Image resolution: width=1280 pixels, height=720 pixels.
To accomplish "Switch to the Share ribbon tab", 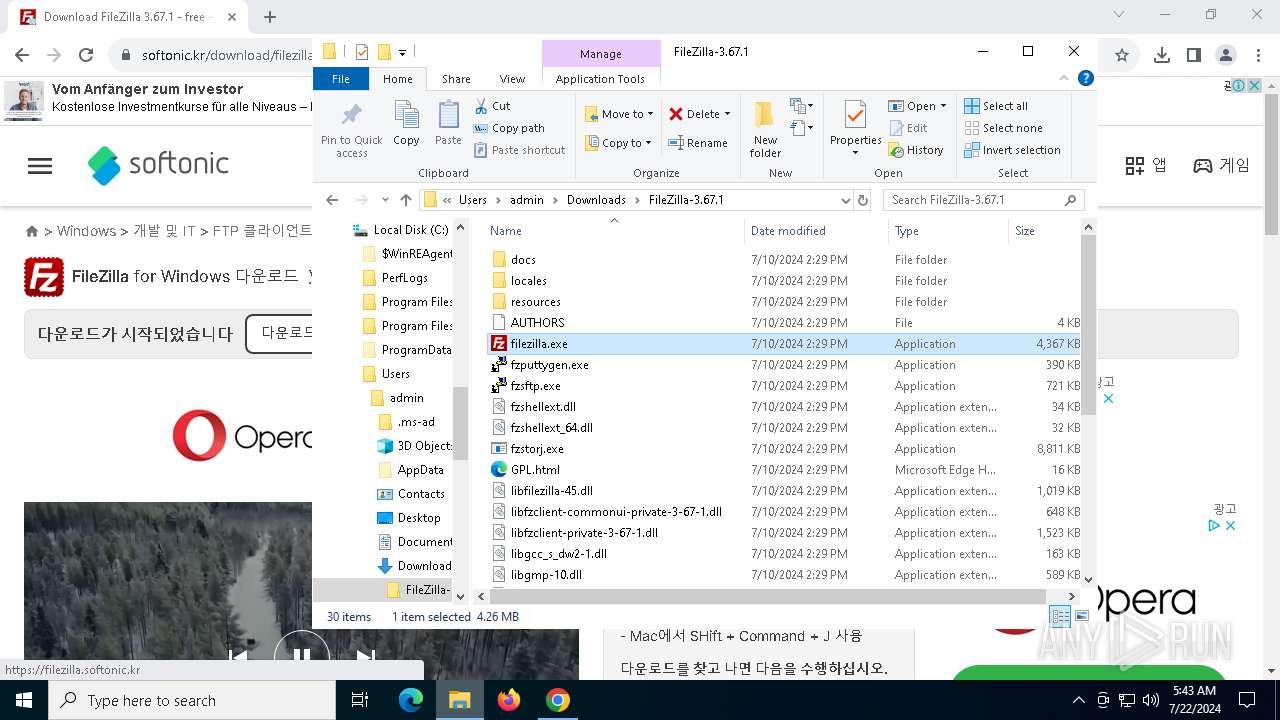I will 456,79.
